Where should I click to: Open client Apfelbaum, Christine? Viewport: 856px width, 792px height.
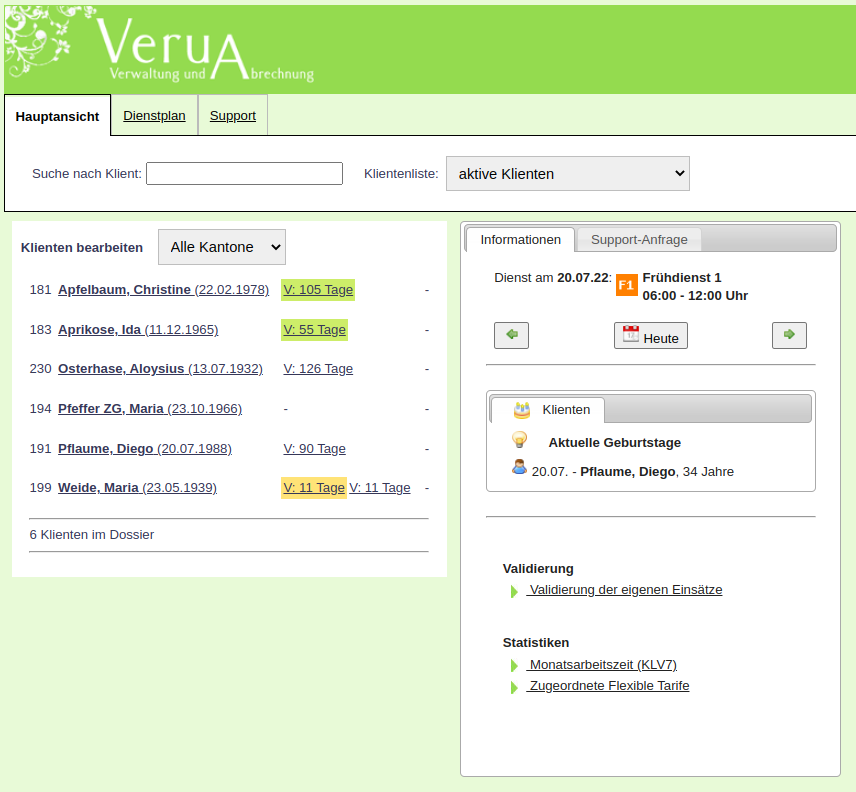(124, 290)
